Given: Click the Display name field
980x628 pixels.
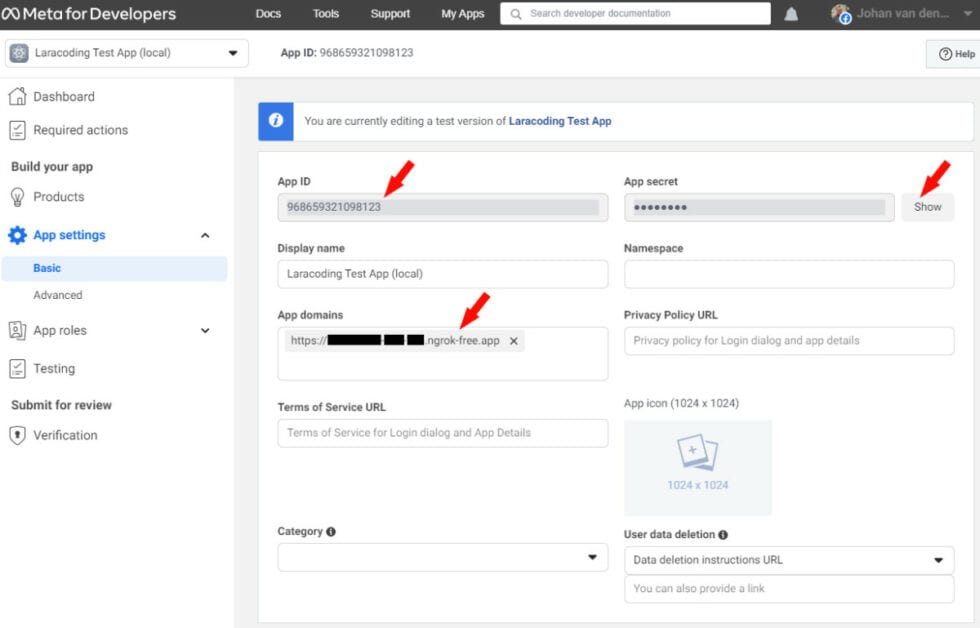Looking at the screenshot, I should coord(442,274).
